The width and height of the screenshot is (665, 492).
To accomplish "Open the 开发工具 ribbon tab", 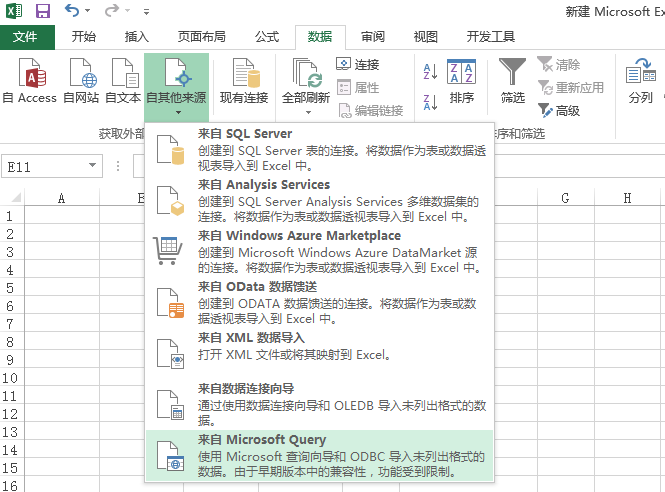I will pos(491,37).
